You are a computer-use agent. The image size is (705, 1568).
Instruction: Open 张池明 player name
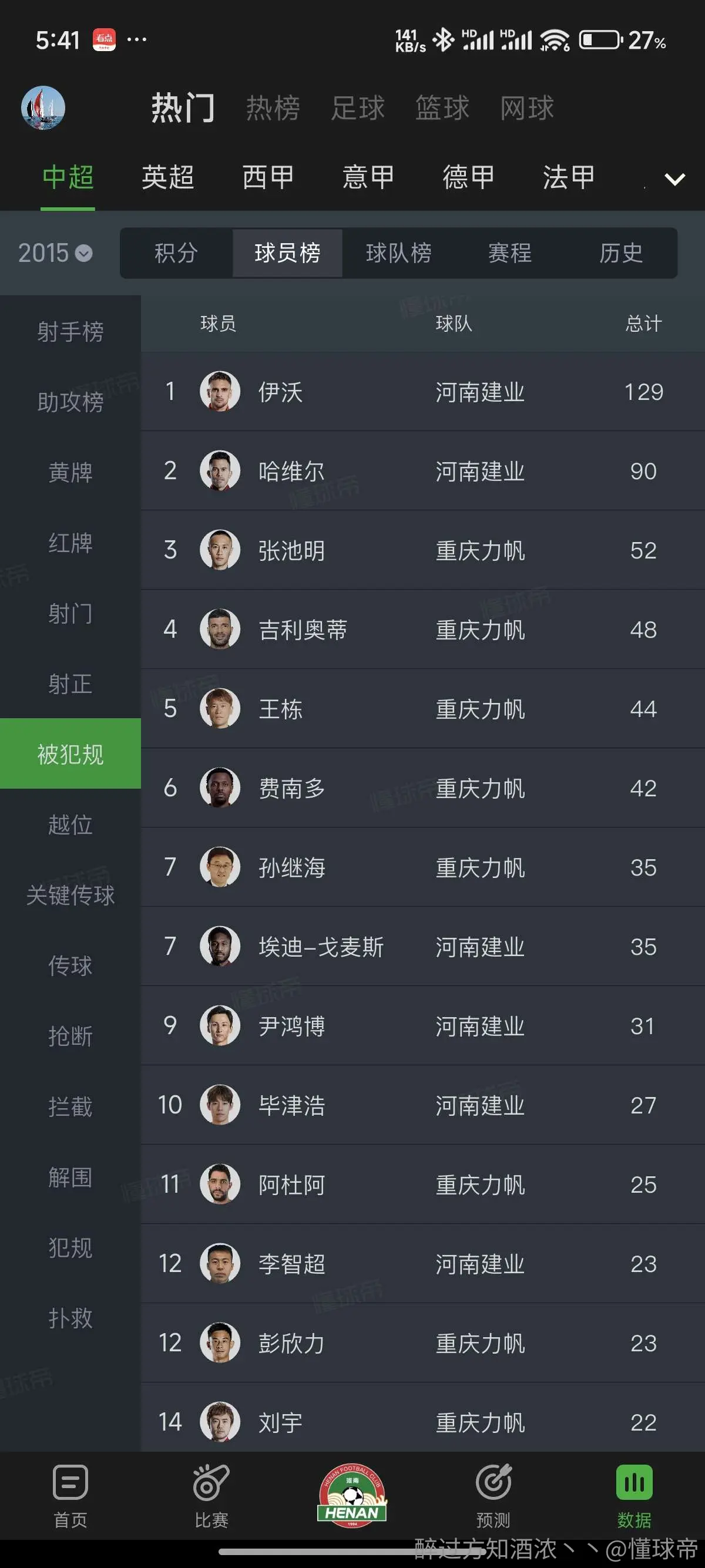[x=291, y=550]
